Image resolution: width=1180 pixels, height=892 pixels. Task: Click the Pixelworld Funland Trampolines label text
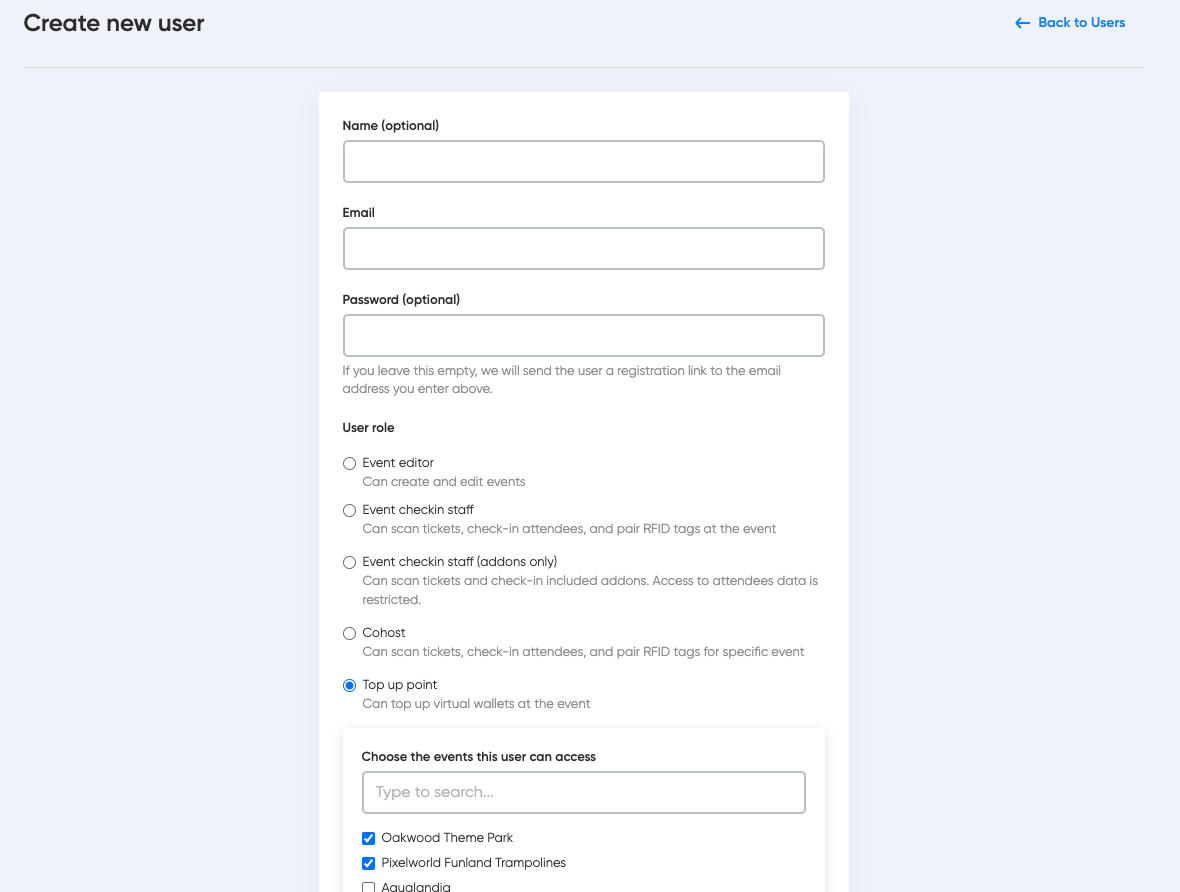[473, 863]
